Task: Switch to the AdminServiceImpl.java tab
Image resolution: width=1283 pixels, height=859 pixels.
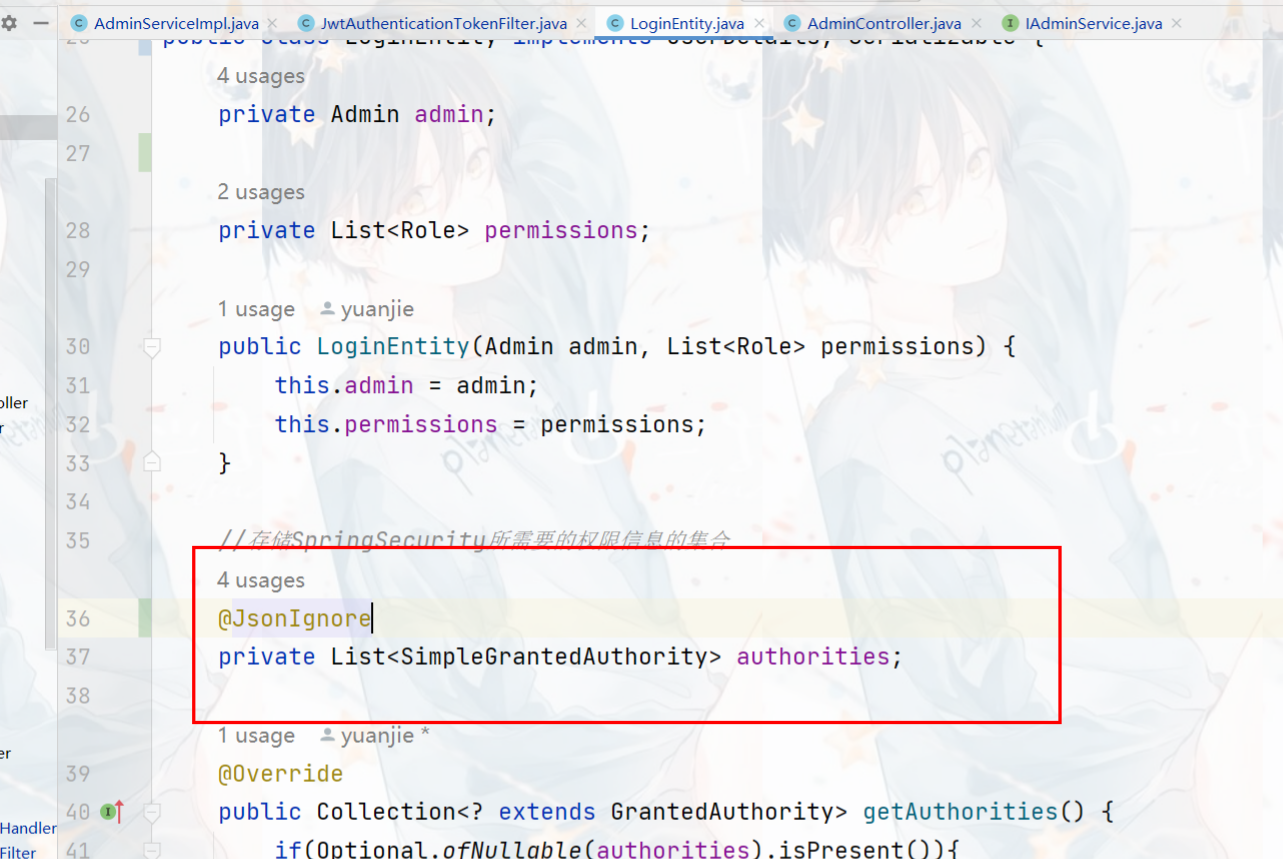Action: 176,23
